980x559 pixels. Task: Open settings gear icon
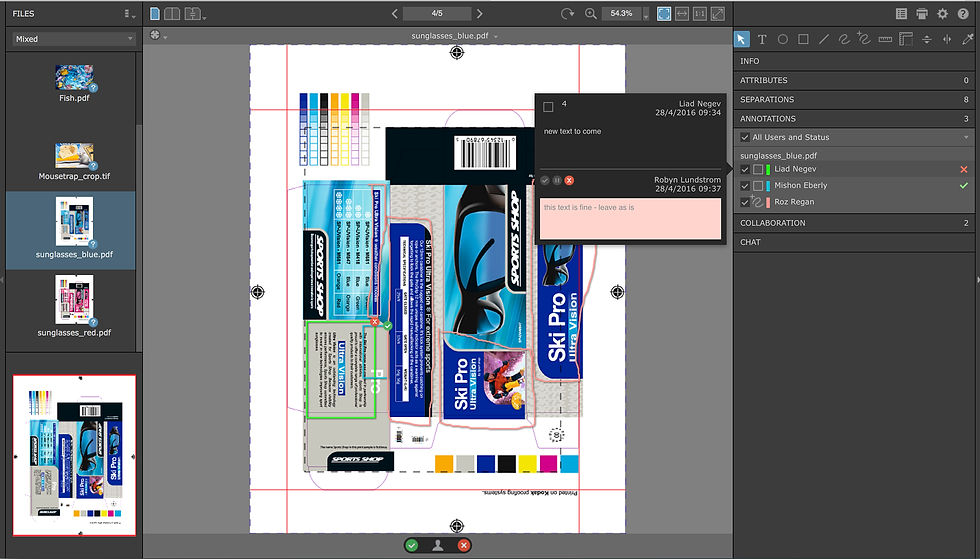click(942, 13)
